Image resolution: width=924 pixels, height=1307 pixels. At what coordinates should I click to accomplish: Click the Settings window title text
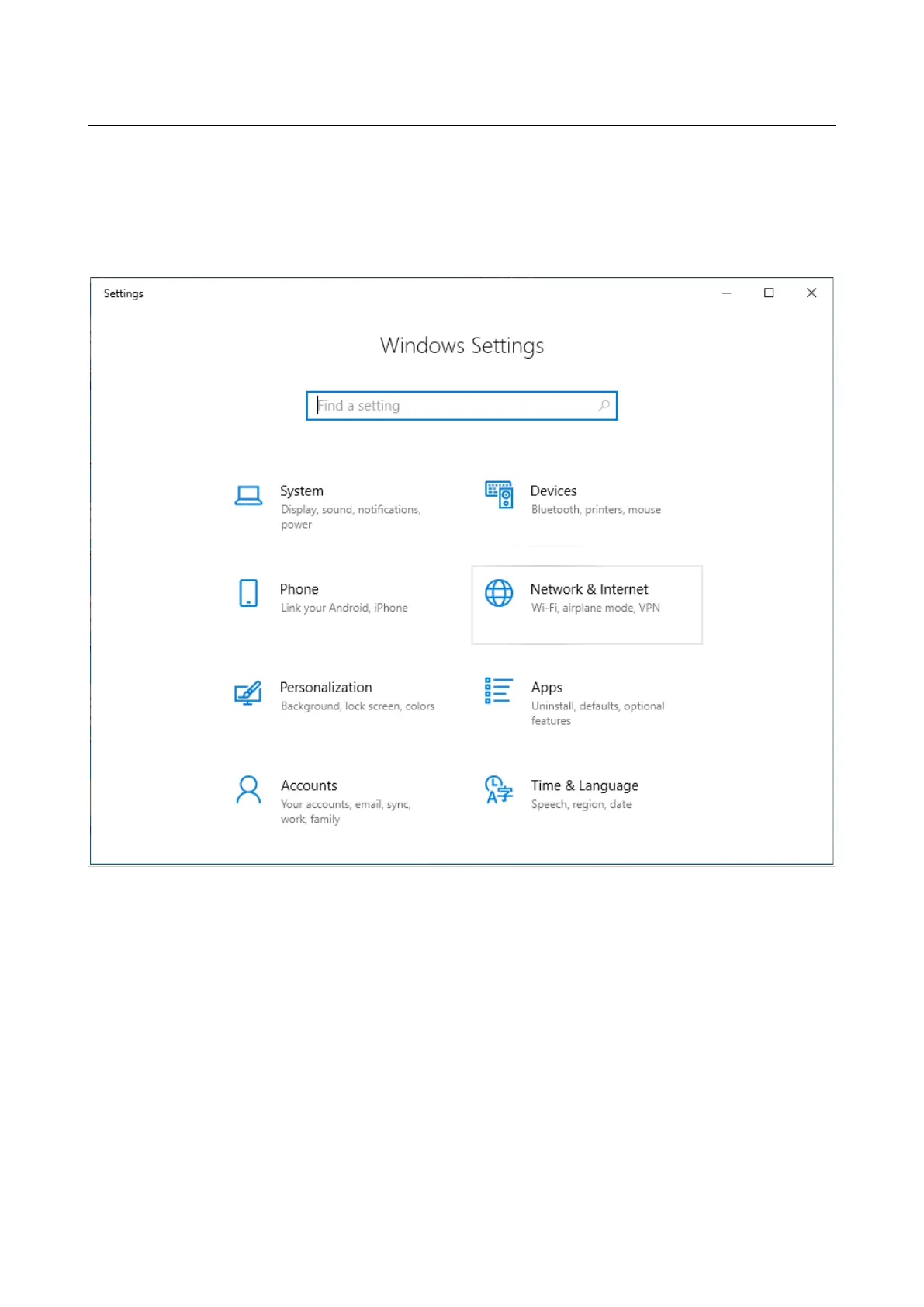[x=123, y=293]
